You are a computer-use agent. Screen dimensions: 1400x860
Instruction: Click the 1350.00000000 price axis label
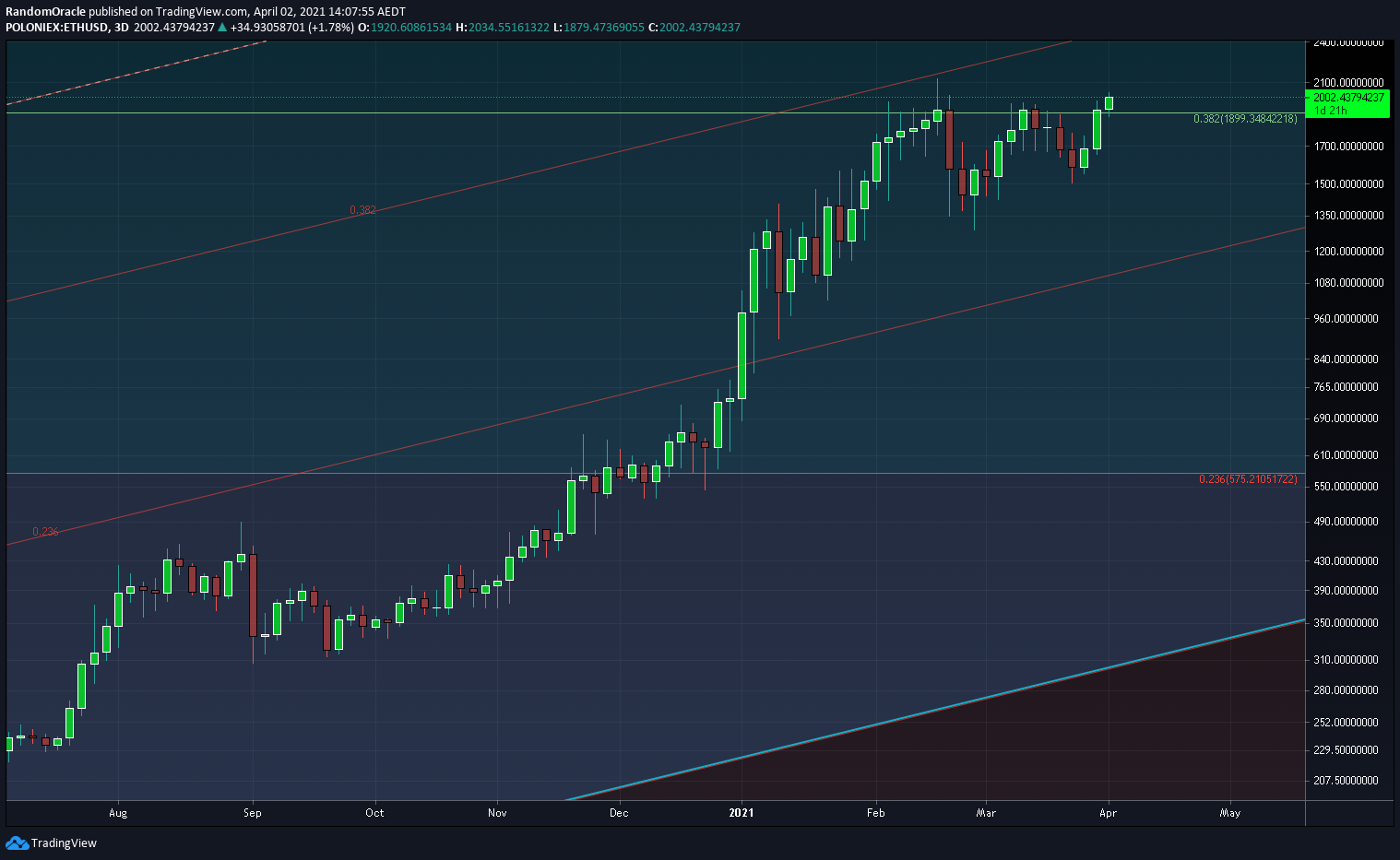1348,216
